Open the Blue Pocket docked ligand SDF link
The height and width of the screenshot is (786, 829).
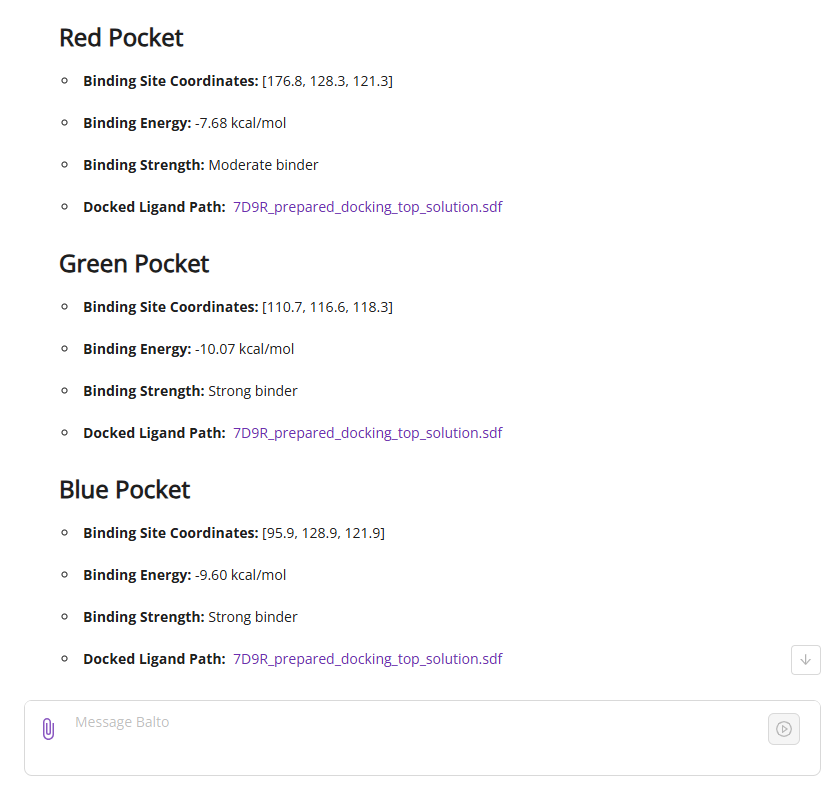tap(367, 659)
